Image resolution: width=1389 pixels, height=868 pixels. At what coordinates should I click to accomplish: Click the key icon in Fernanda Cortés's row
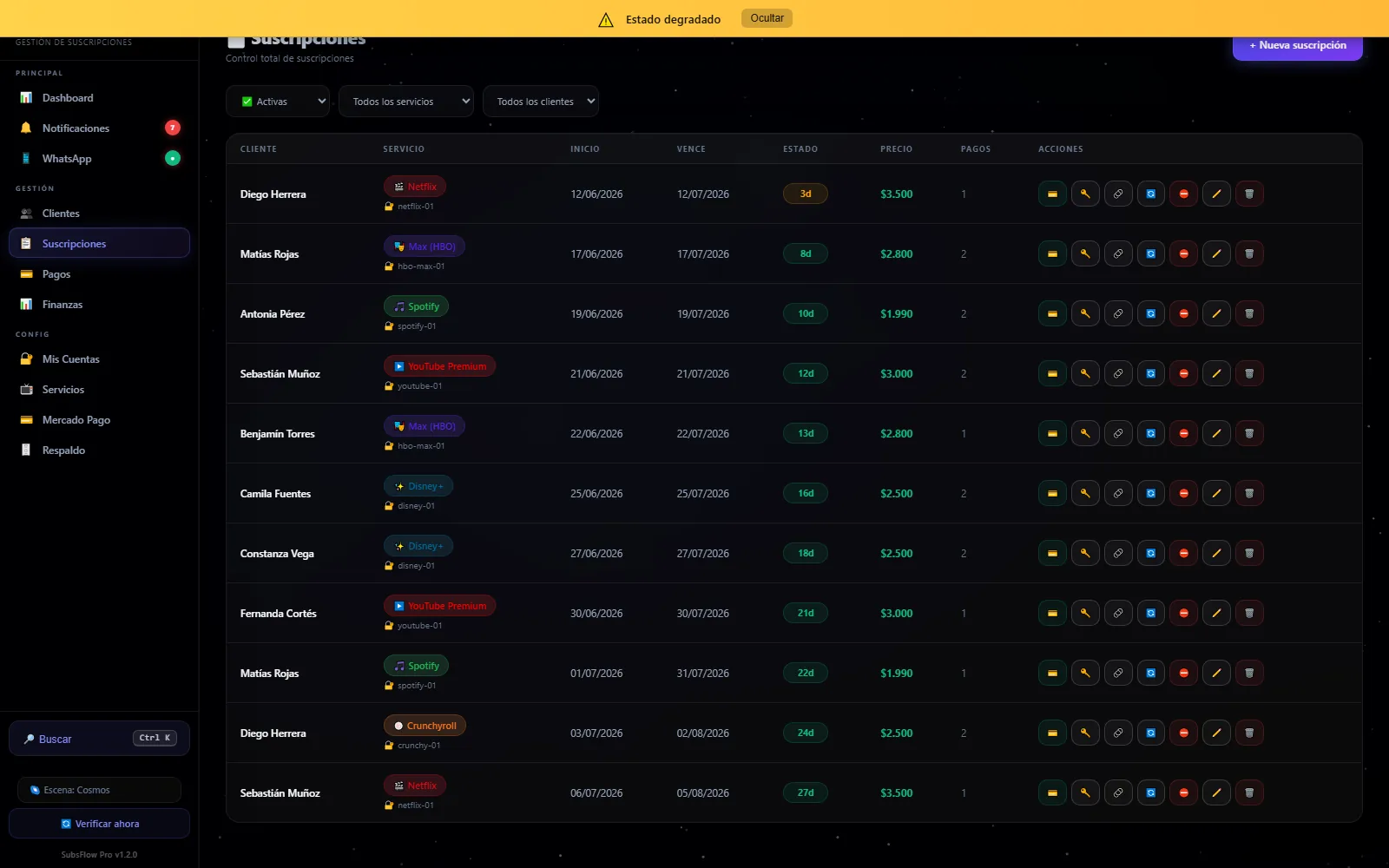click(x=1085, y=613)
